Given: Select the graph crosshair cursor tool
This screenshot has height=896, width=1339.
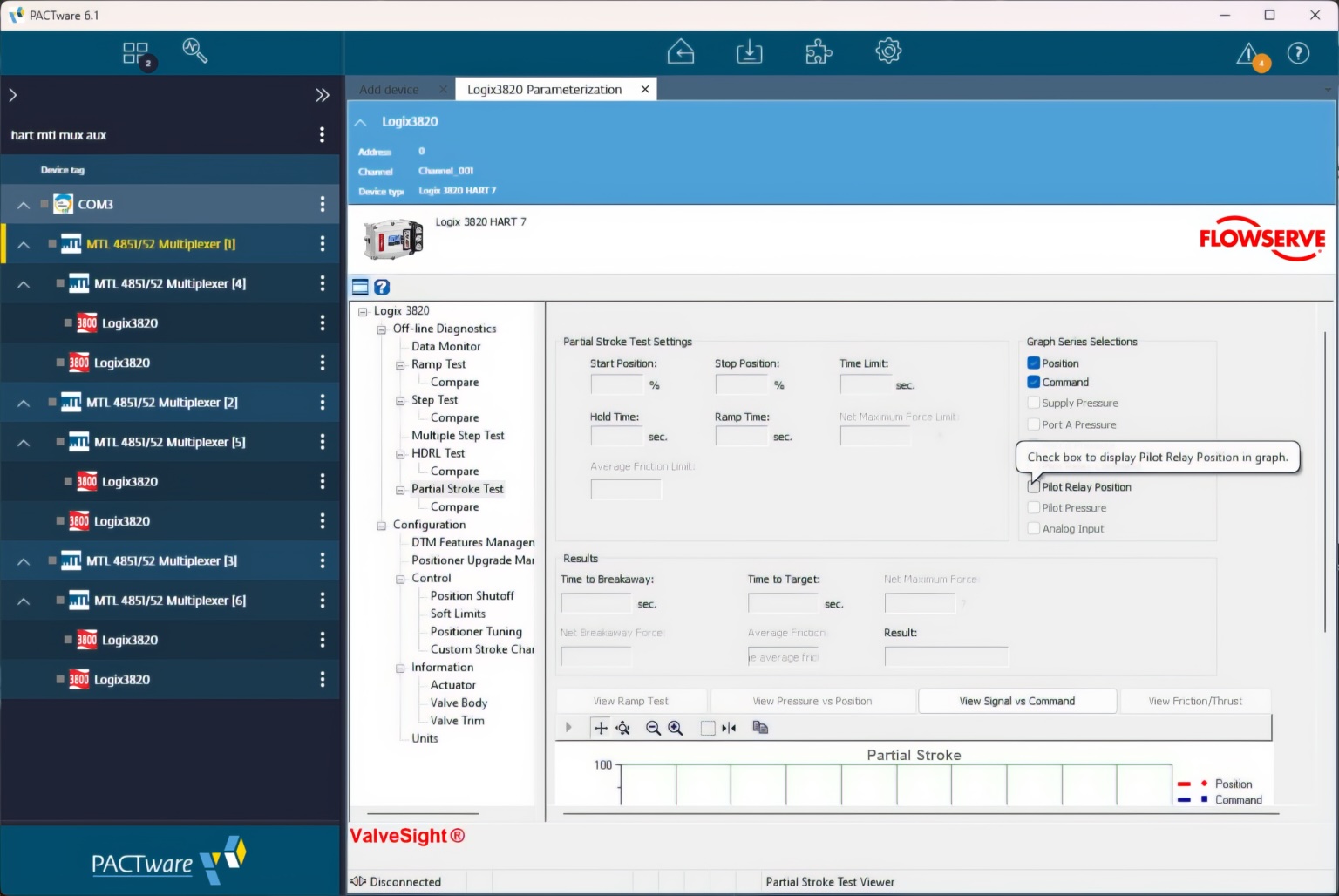Looking at the screenshot, I should (601, 728).
